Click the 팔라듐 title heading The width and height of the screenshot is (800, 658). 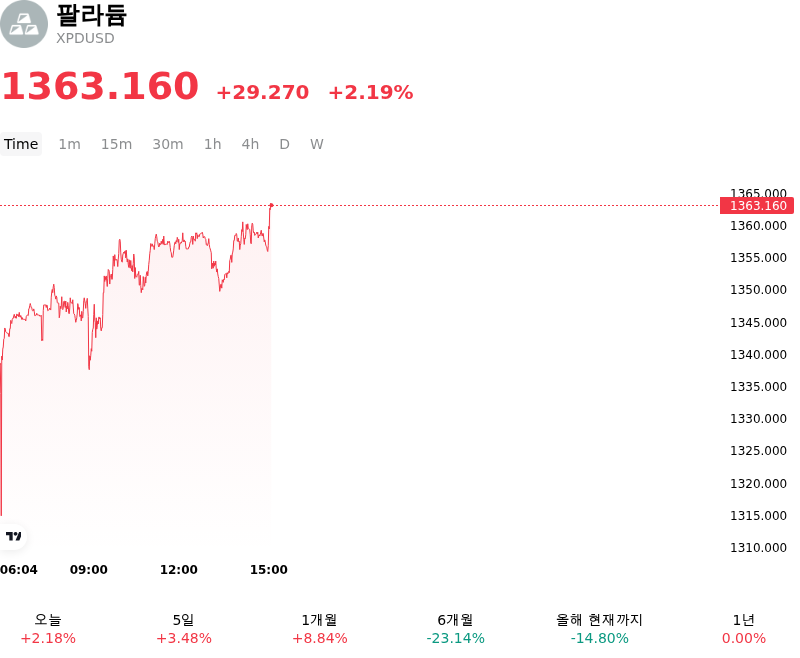91,15
